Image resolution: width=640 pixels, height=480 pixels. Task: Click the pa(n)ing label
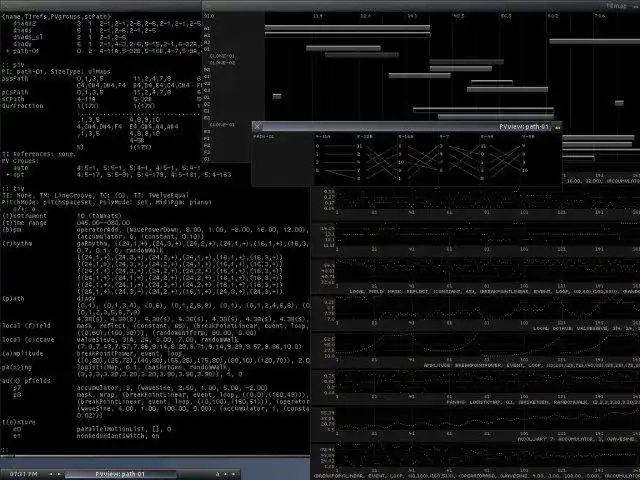[17, 367]
